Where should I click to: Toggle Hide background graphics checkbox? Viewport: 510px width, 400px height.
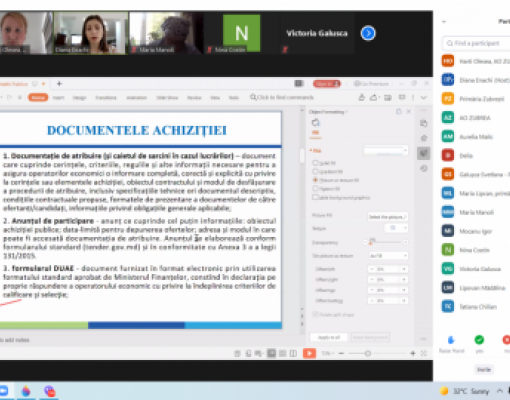tap(315, 197)
